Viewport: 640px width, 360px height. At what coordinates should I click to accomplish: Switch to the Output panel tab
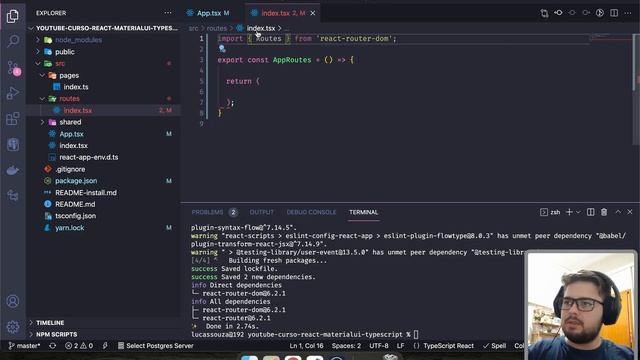pyautogui.click(x=262, y=212)
